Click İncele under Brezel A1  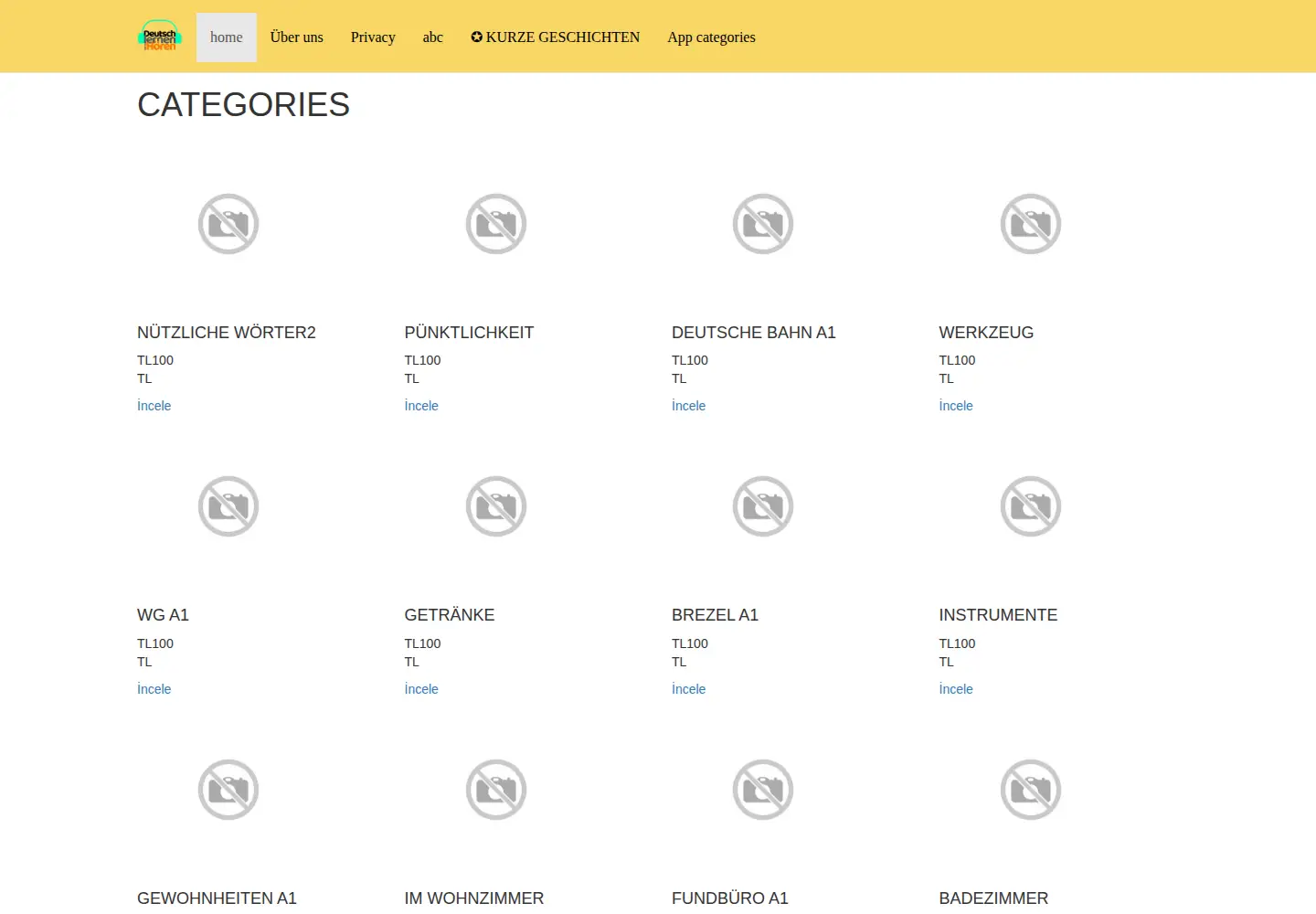point(689,689)
